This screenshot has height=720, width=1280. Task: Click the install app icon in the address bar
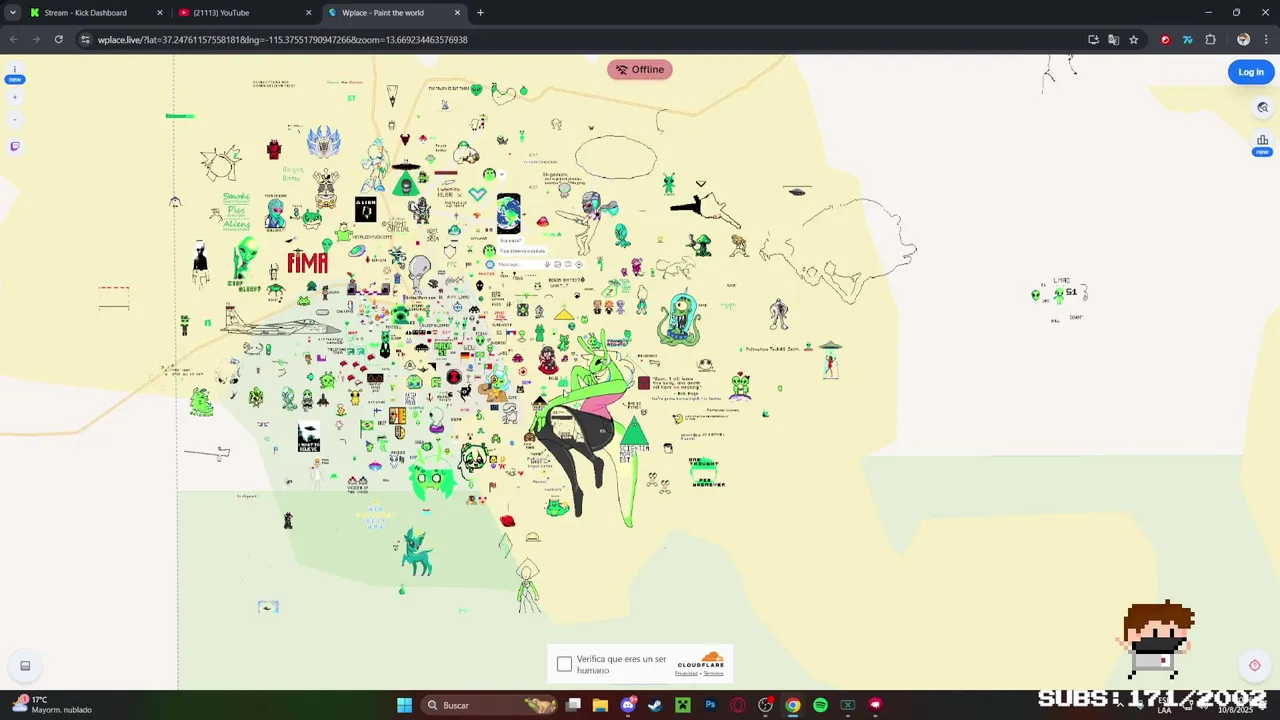click(x=1093, y=40)
